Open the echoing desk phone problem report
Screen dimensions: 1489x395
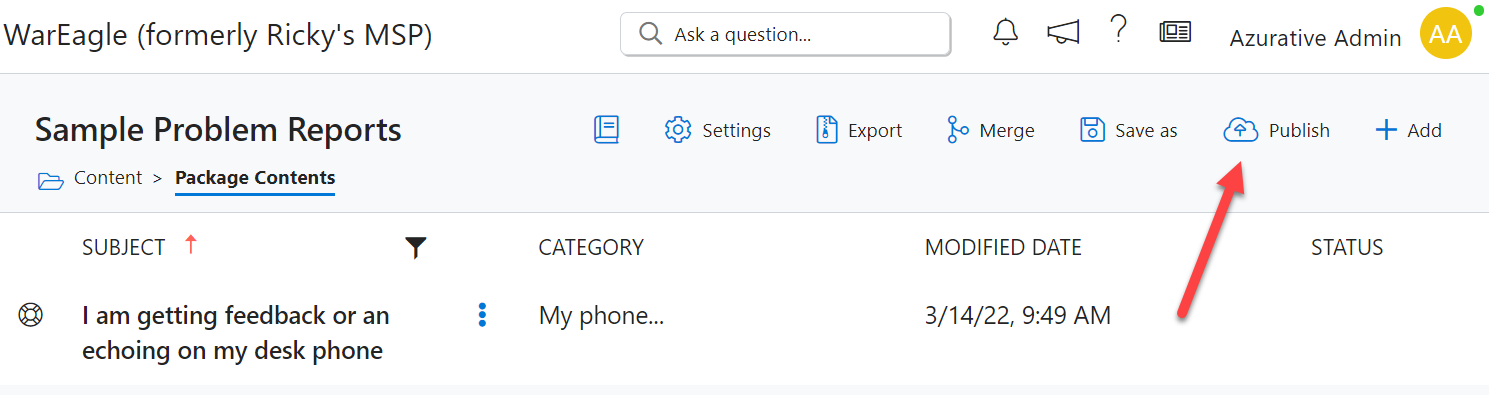point(236,333)
